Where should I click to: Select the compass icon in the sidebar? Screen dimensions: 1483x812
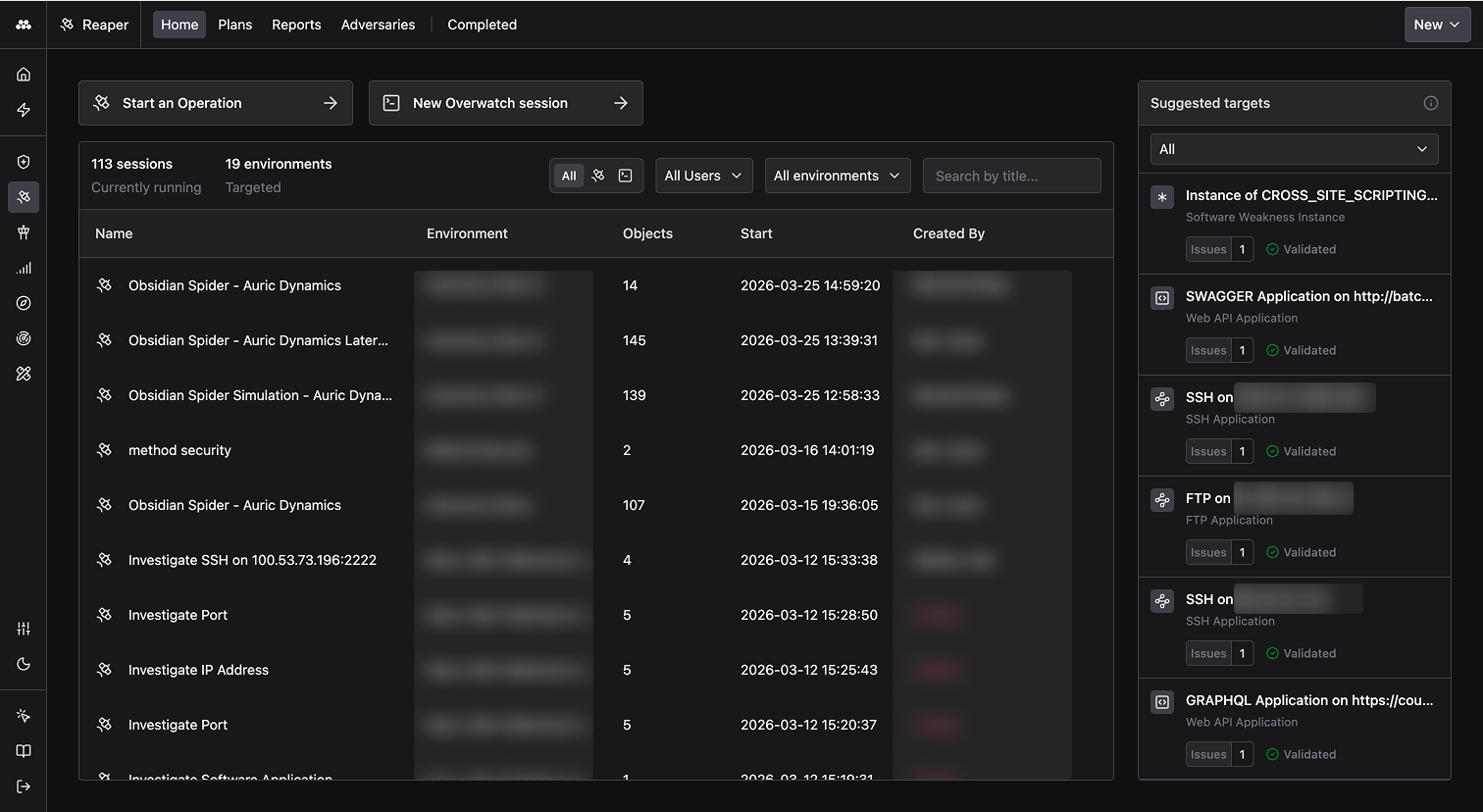[24, 303]
